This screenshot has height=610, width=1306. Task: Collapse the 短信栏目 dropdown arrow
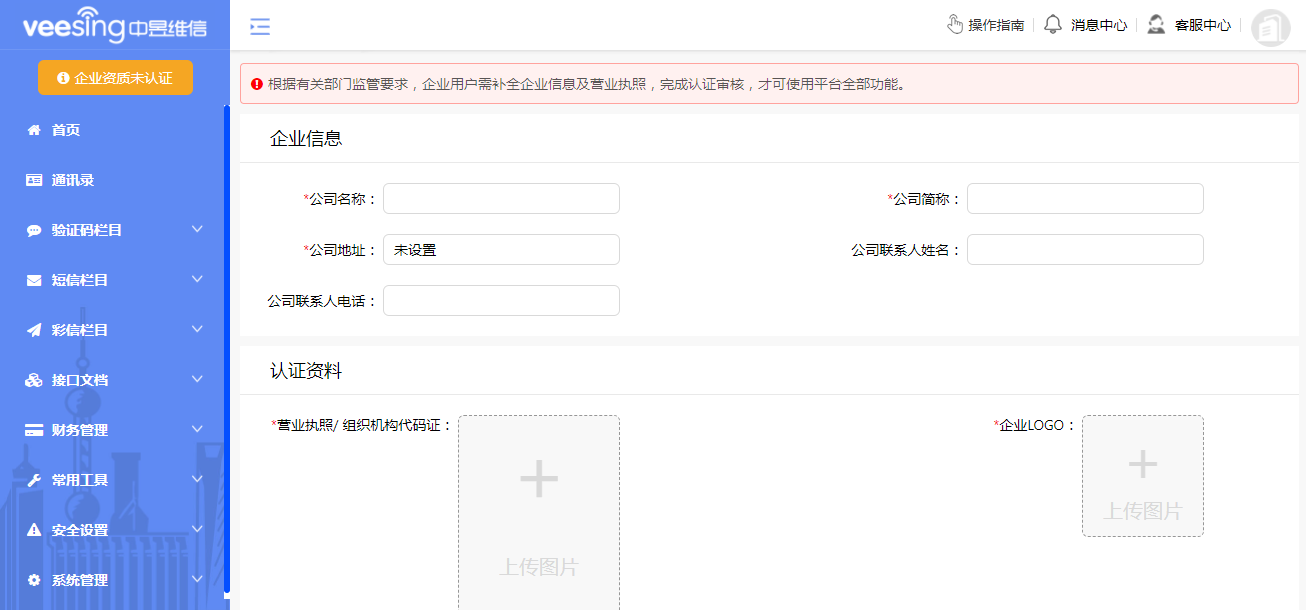[x=197, y=279]
